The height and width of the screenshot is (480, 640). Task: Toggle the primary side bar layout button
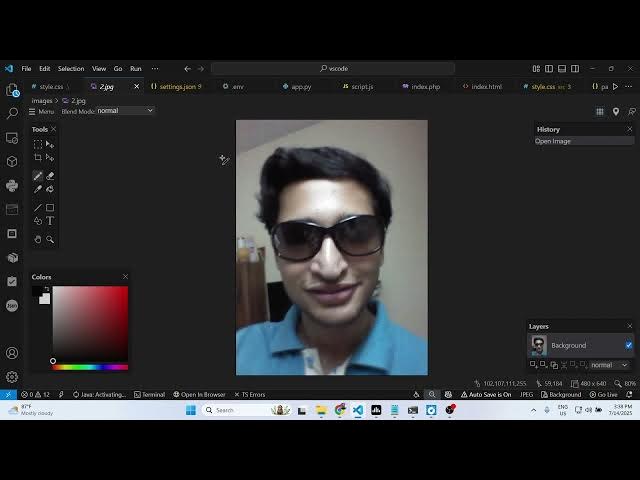(x=549, y=69)
